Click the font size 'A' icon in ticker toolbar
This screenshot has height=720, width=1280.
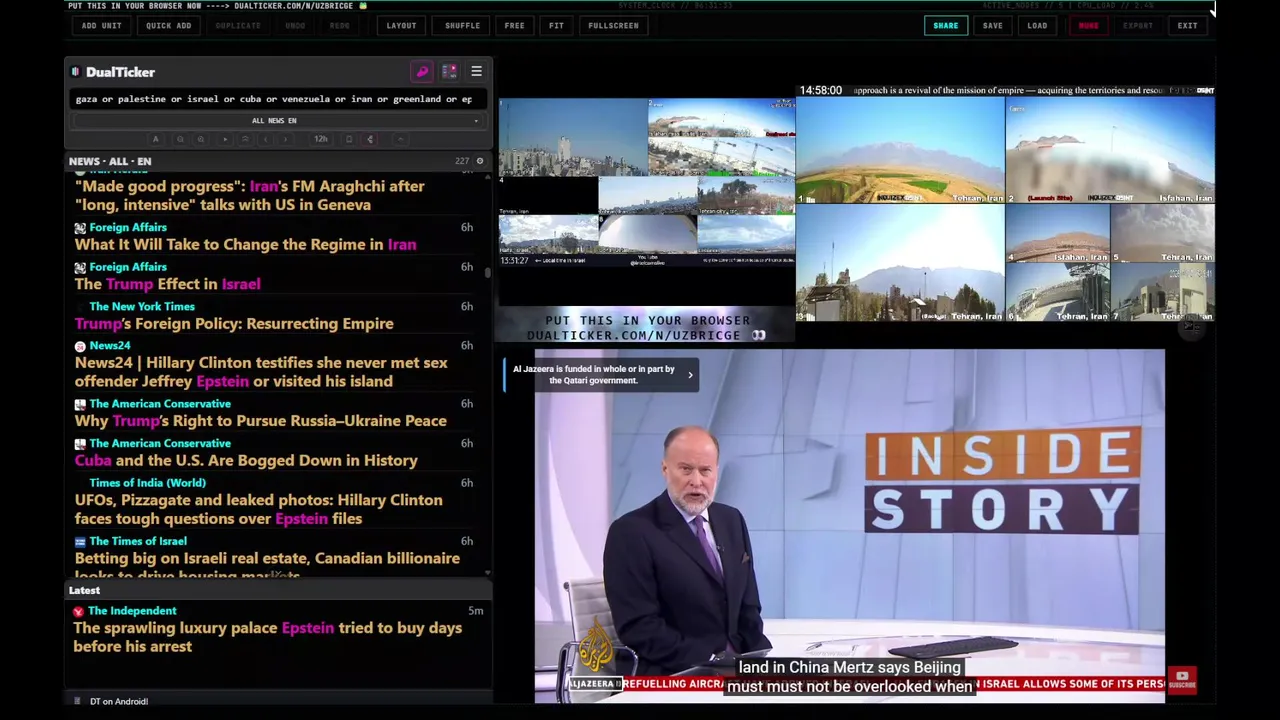pos(155,139)
